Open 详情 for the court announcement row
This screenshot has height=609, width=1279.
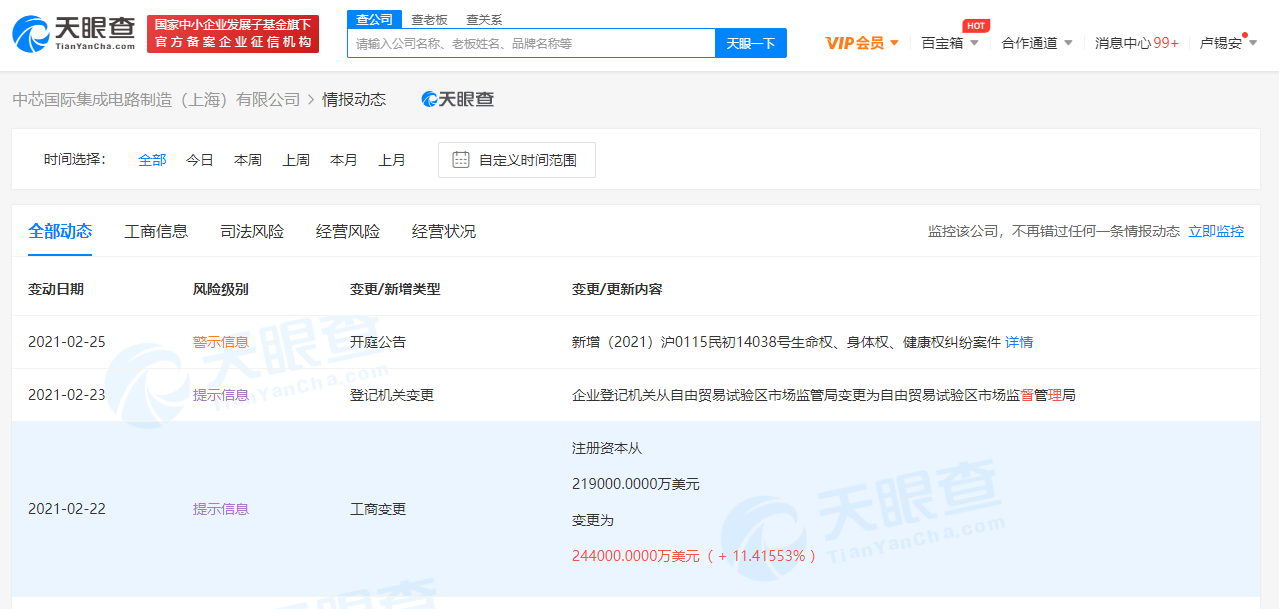pos(1019,342)
